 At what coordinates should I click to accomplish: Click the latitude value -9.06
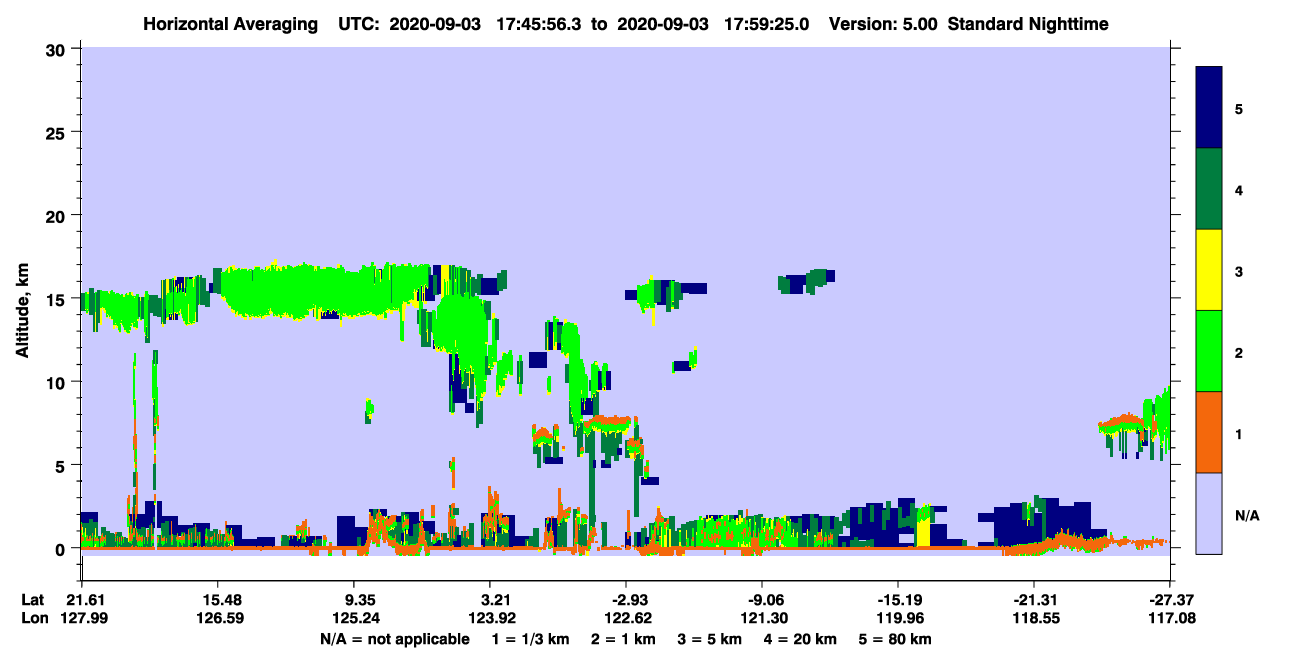pyautogui.click(x=761, y=600)
